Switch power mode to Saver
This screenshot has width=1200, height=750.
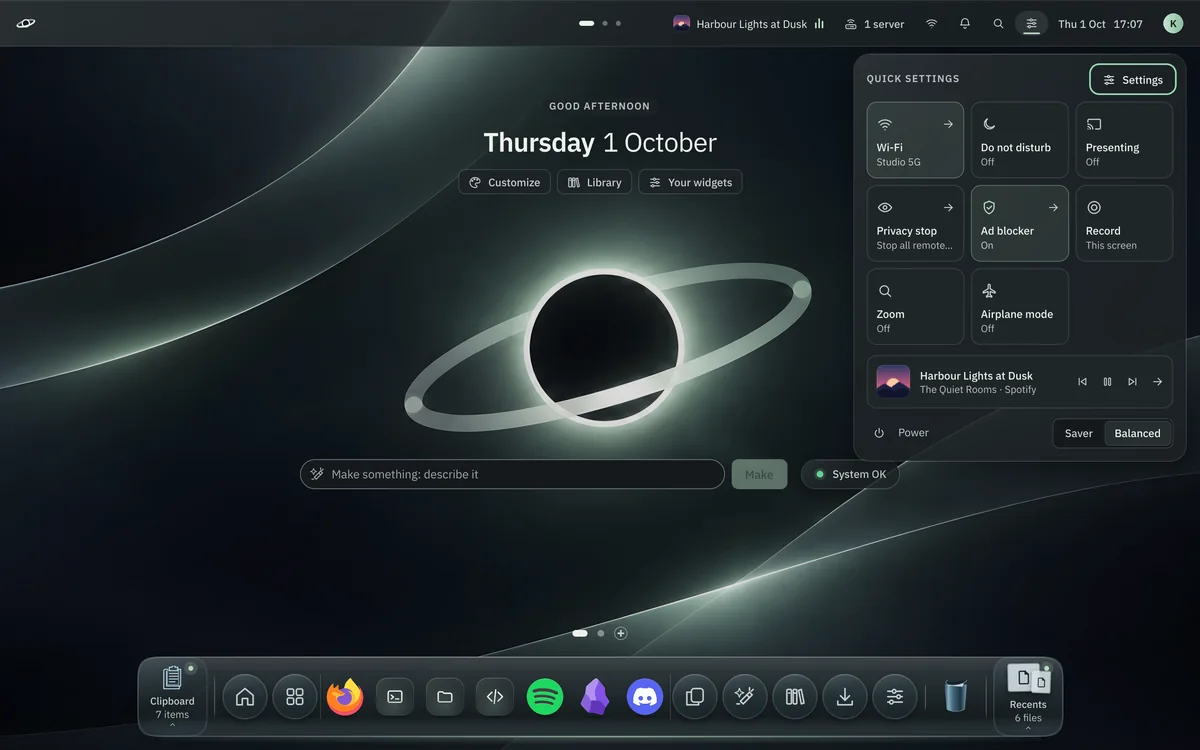(1079, 433)
